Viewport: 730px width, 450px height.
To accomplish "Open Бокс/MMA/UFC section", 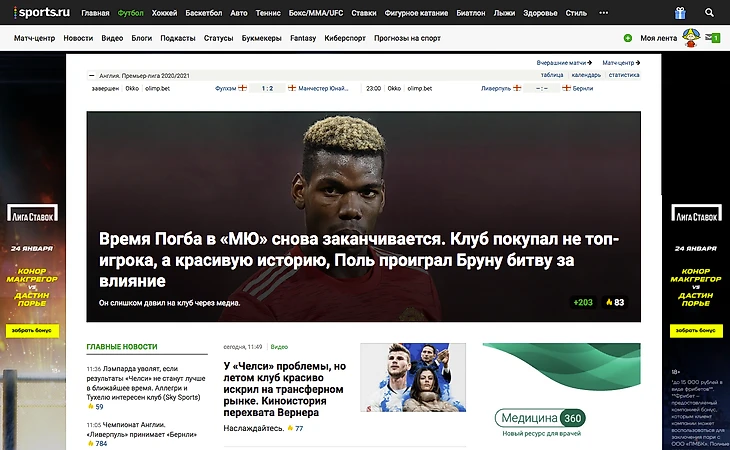I will pos(316,13).
